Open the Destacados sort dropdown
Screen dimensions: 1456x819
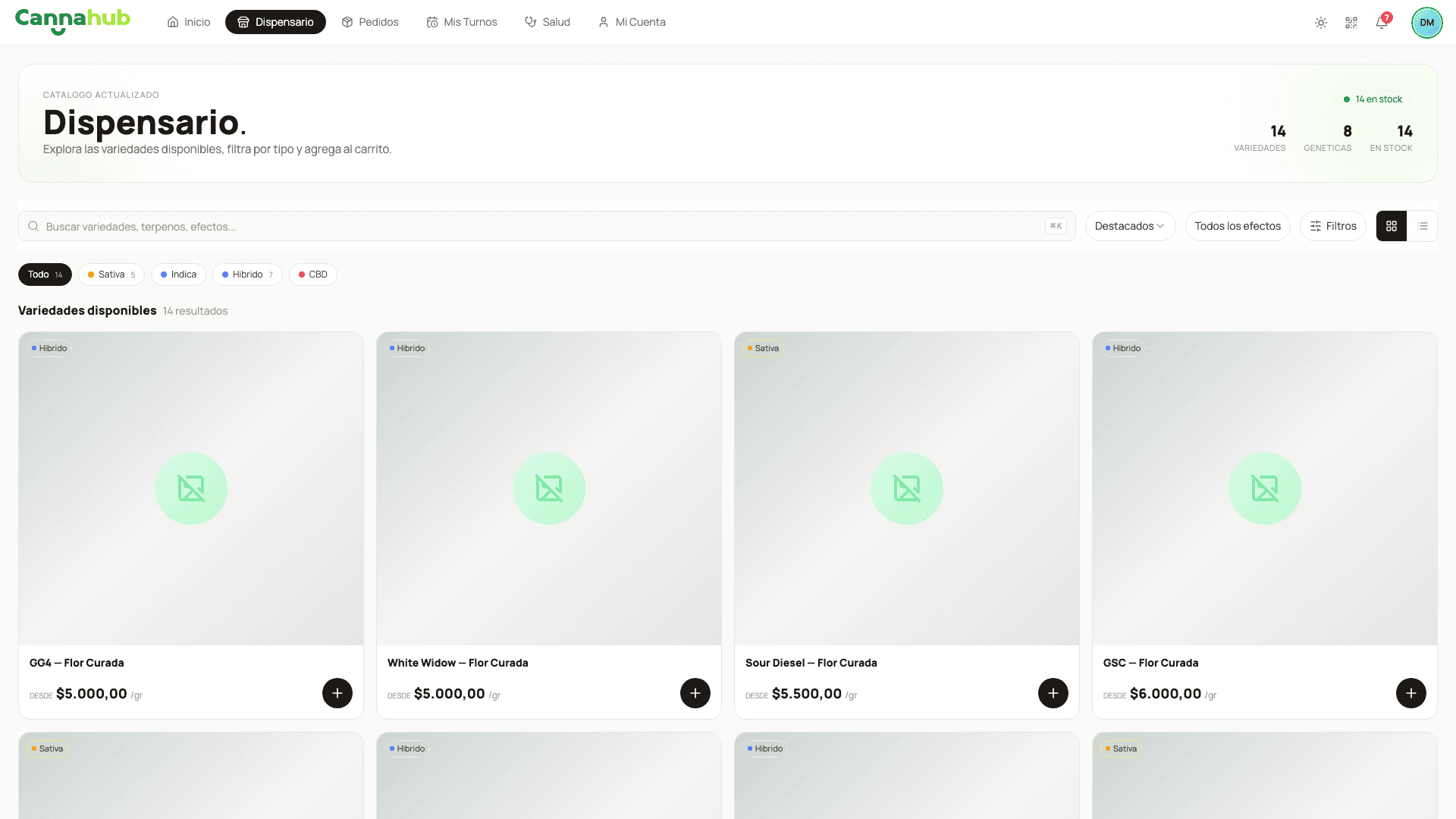tap(1130, 226)
